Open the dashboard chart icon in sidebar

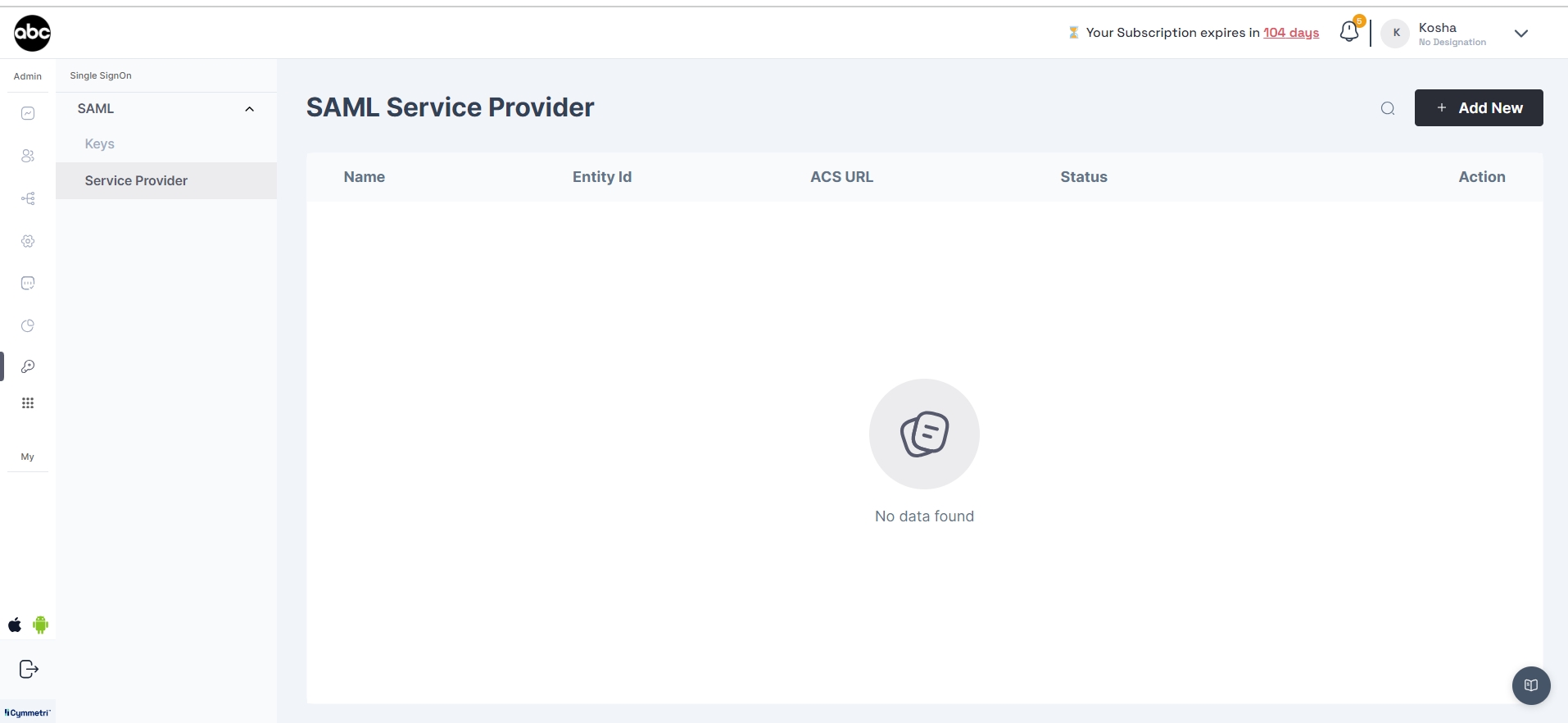[28, 113]
